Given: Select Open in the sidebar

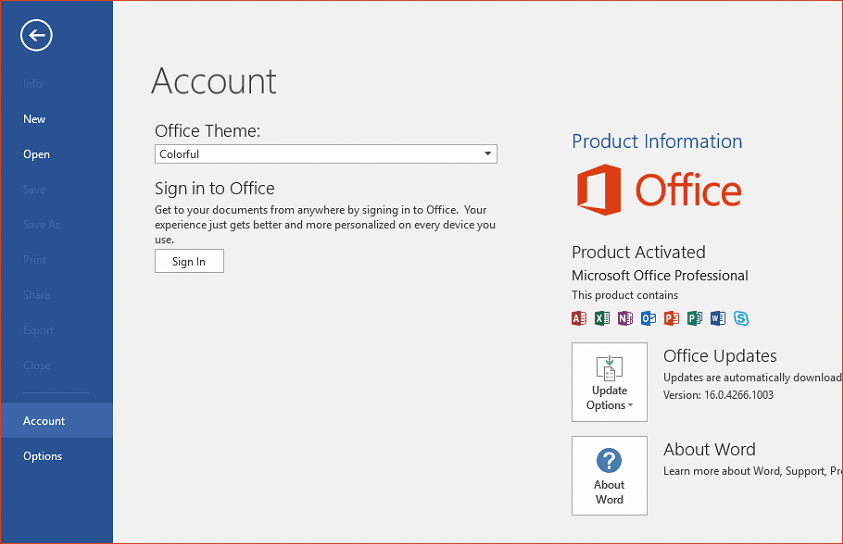Looking at the screenshot, I should (37, 154).
